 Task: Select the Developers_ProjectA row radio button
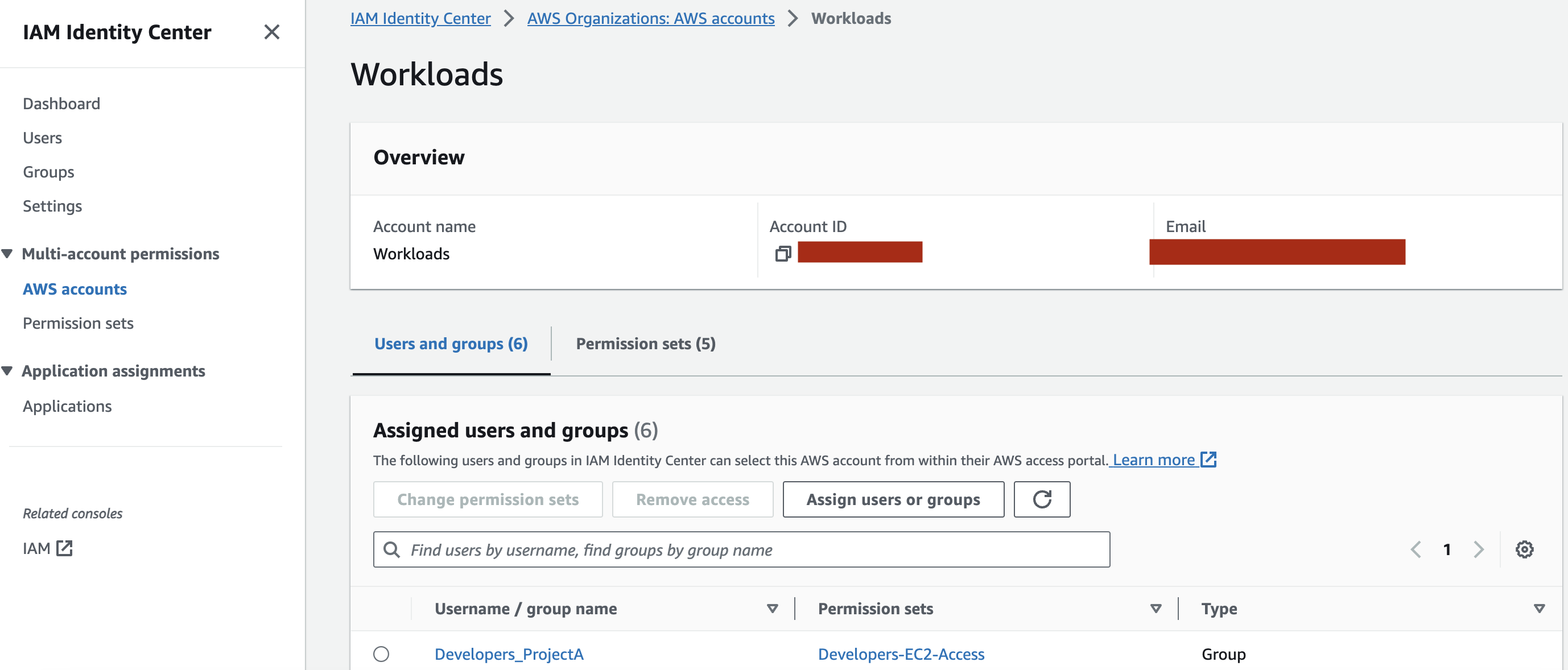(x=382, y=654)
